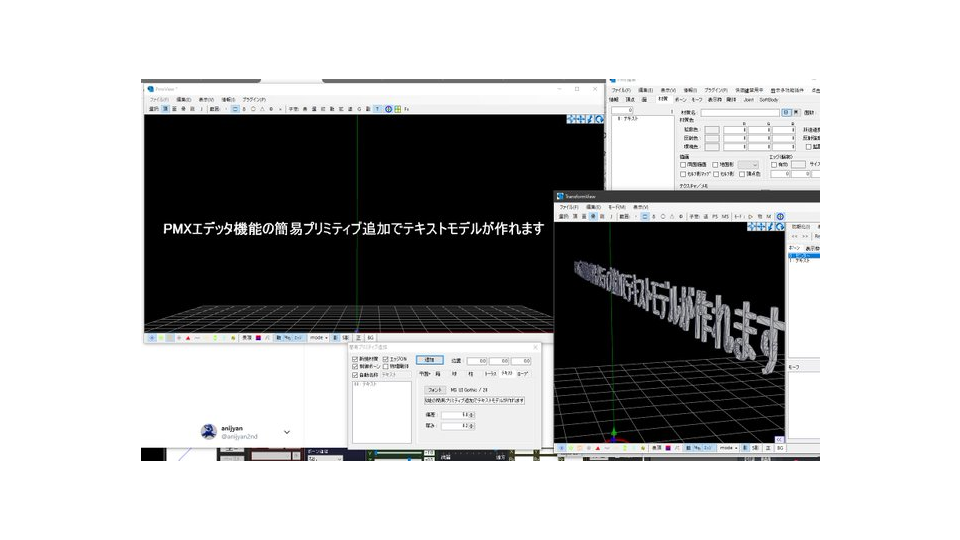Click the globe icon in TransformView toolbar

(x=781, y=217)
